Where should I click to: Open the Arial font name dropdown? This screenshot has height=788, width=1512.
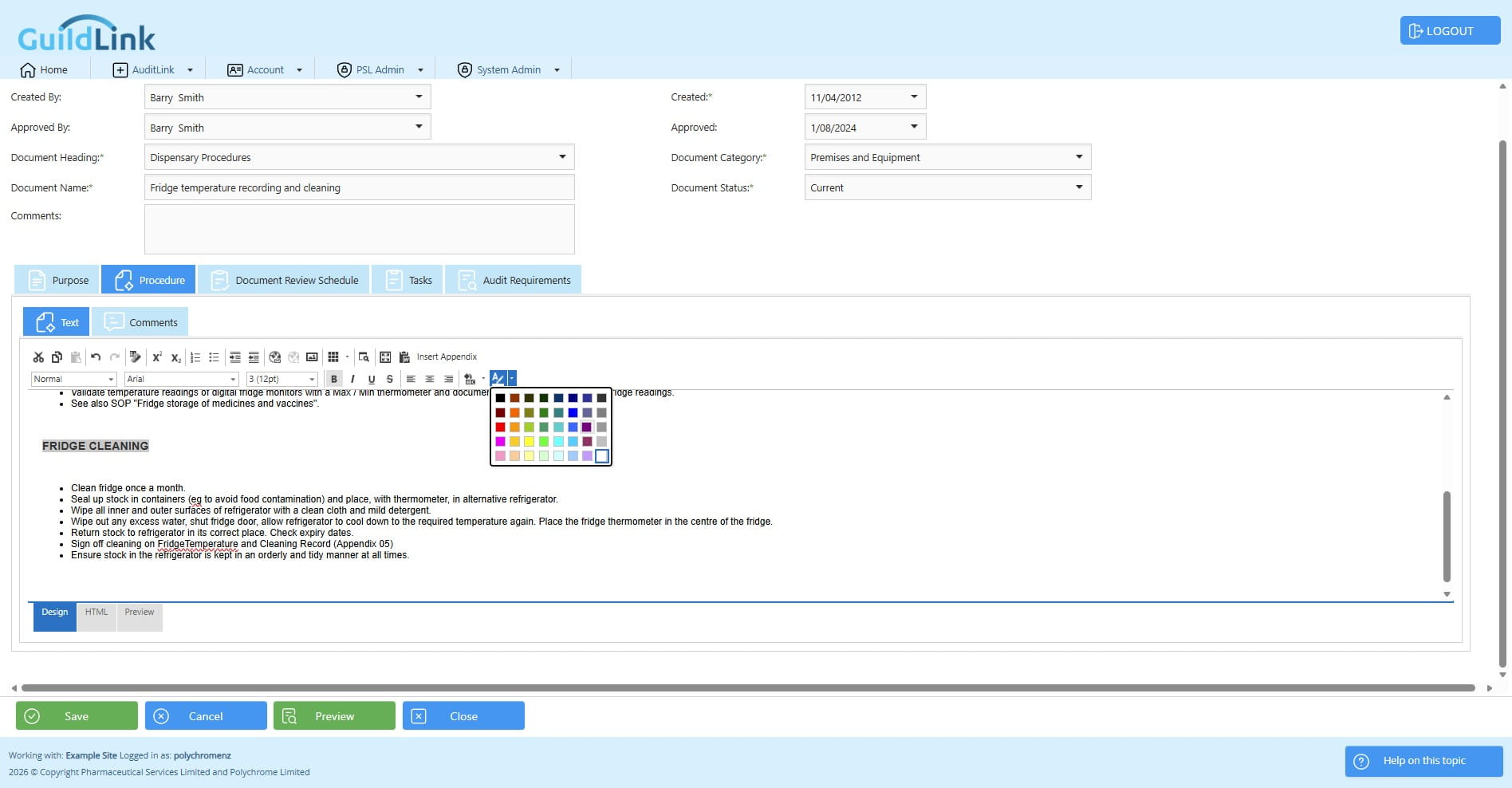pos(182,379)
